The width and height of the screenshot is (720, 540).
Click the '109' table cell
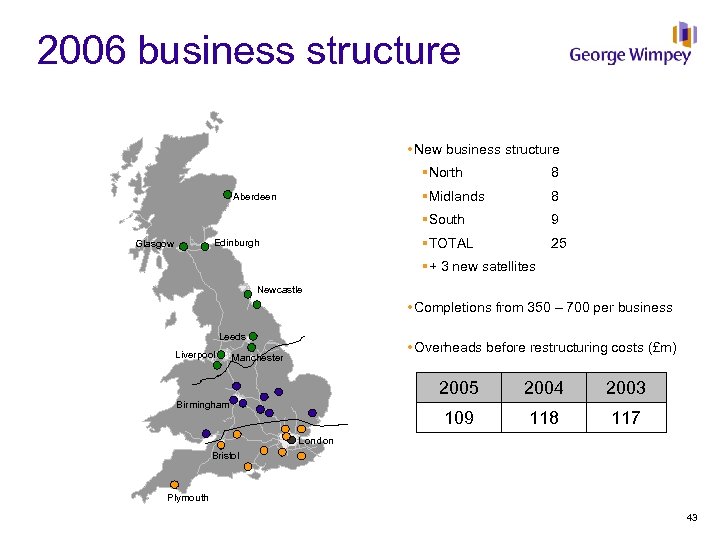coord(459,417)
